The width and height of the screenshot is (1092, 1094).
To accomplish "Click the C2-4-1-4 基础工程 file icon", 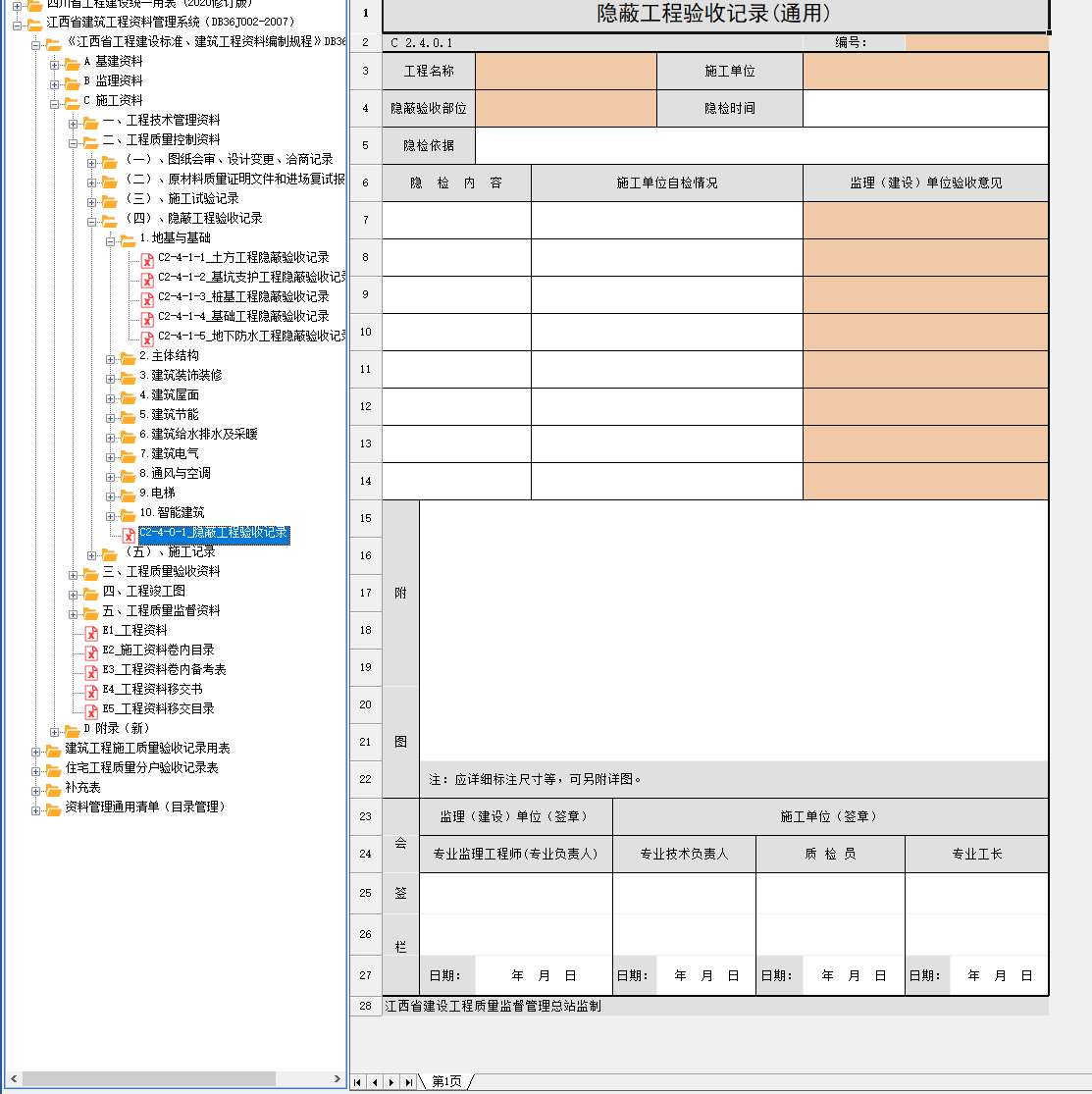I will (147, 319).
